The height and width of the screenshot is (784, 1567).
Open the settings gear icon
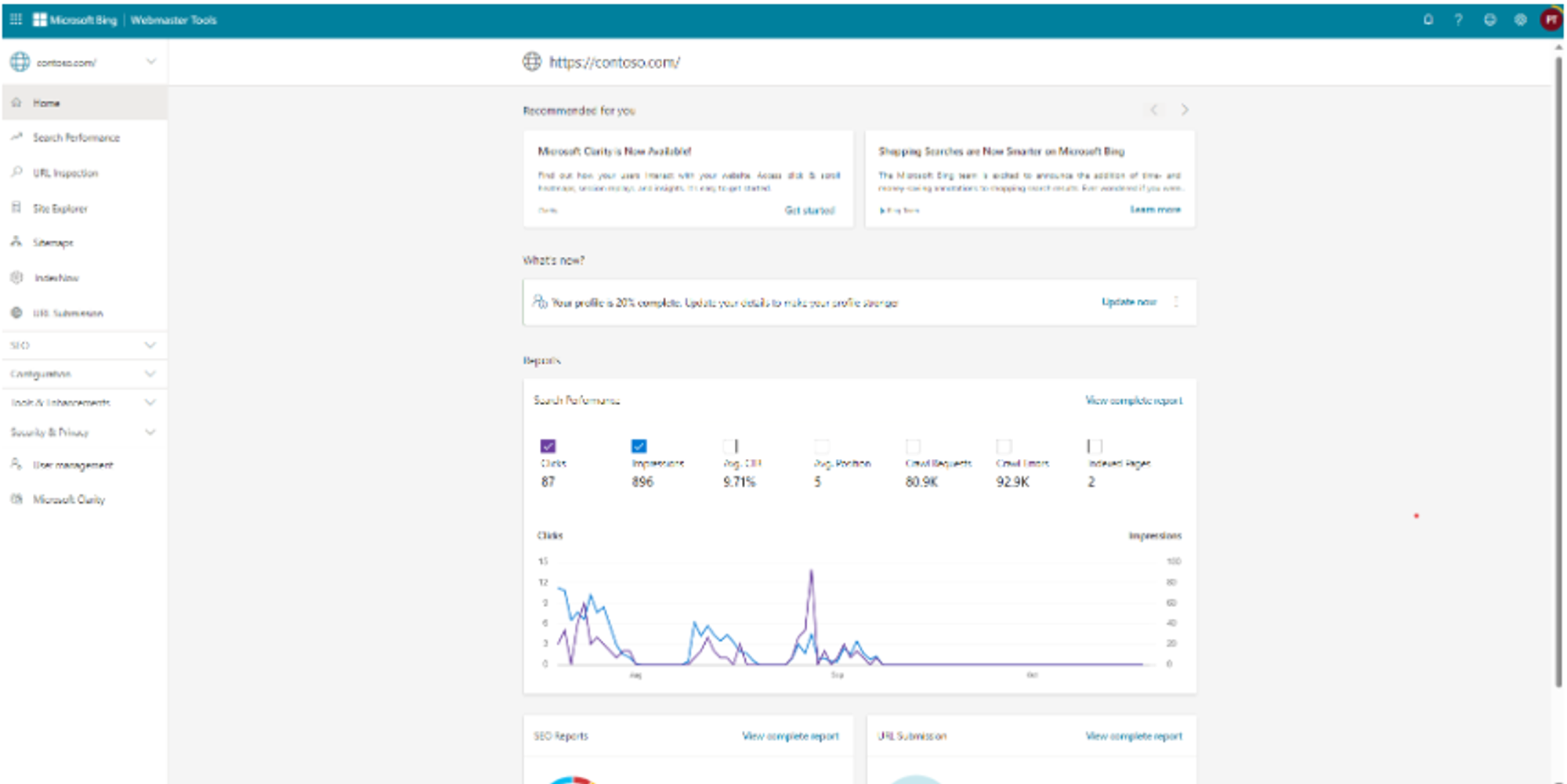tap(1520, 20)
